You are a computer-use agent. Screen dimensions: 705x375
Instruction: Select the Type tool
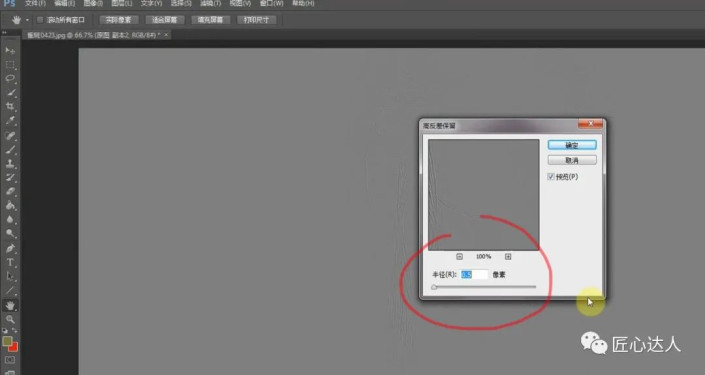click(10, 262)
